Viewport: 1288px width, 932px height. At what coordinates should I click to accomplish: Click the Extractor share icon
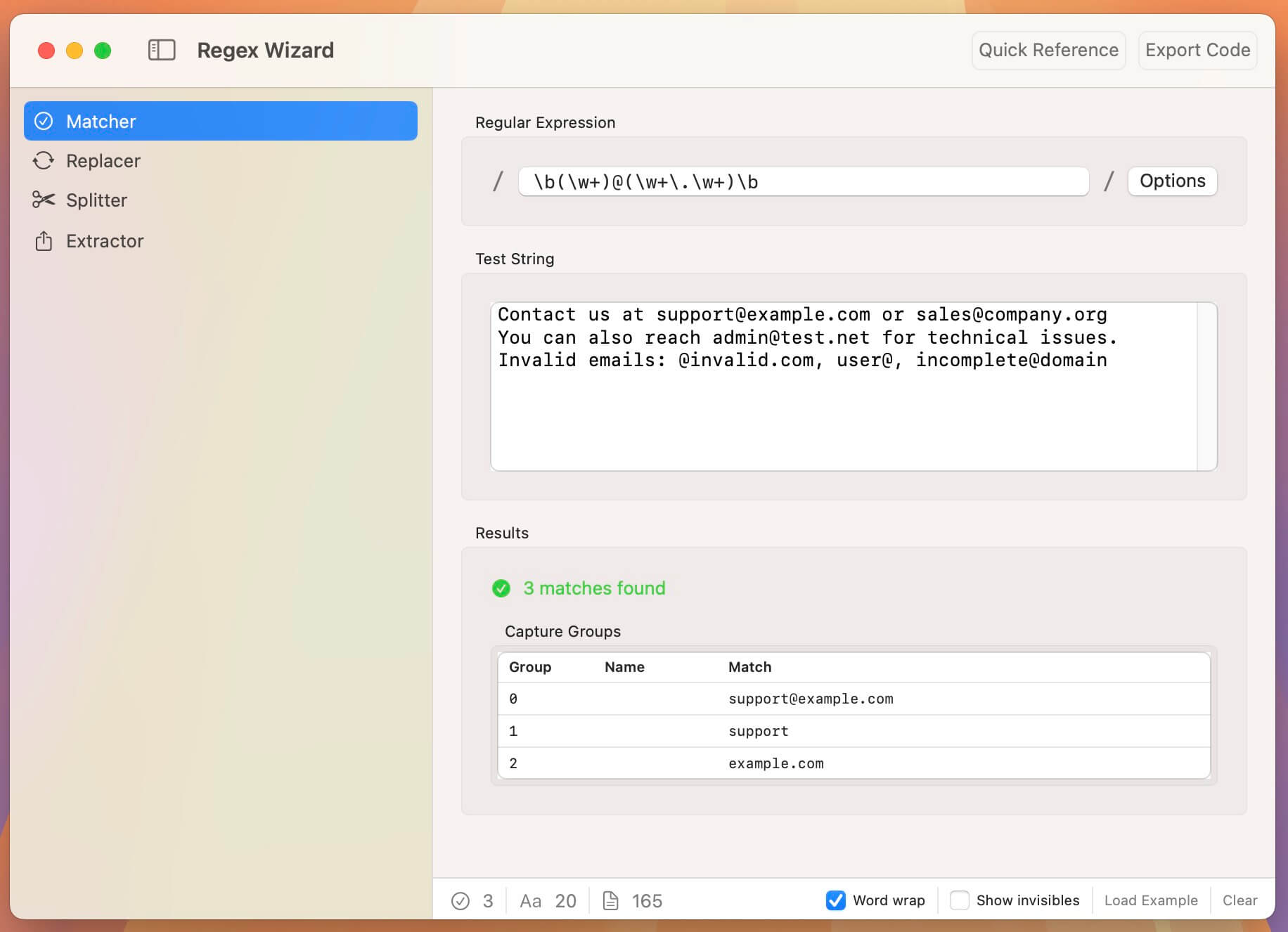pyautogui.click(x=44, y=240)
